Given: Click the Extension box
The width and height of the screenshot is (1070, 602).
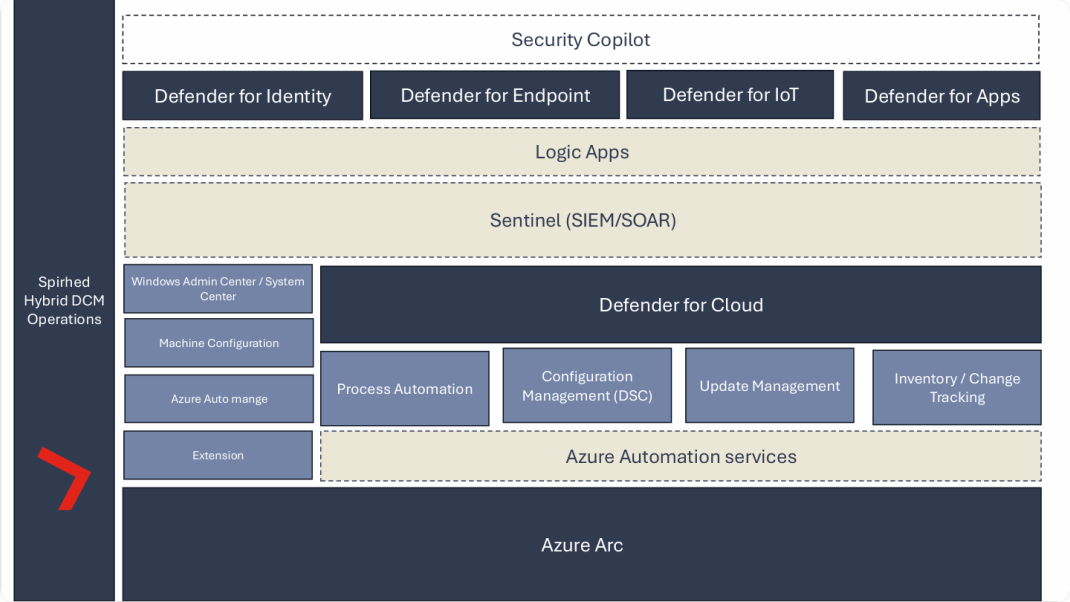Looking at the screenshot, I should coord(218,455).
